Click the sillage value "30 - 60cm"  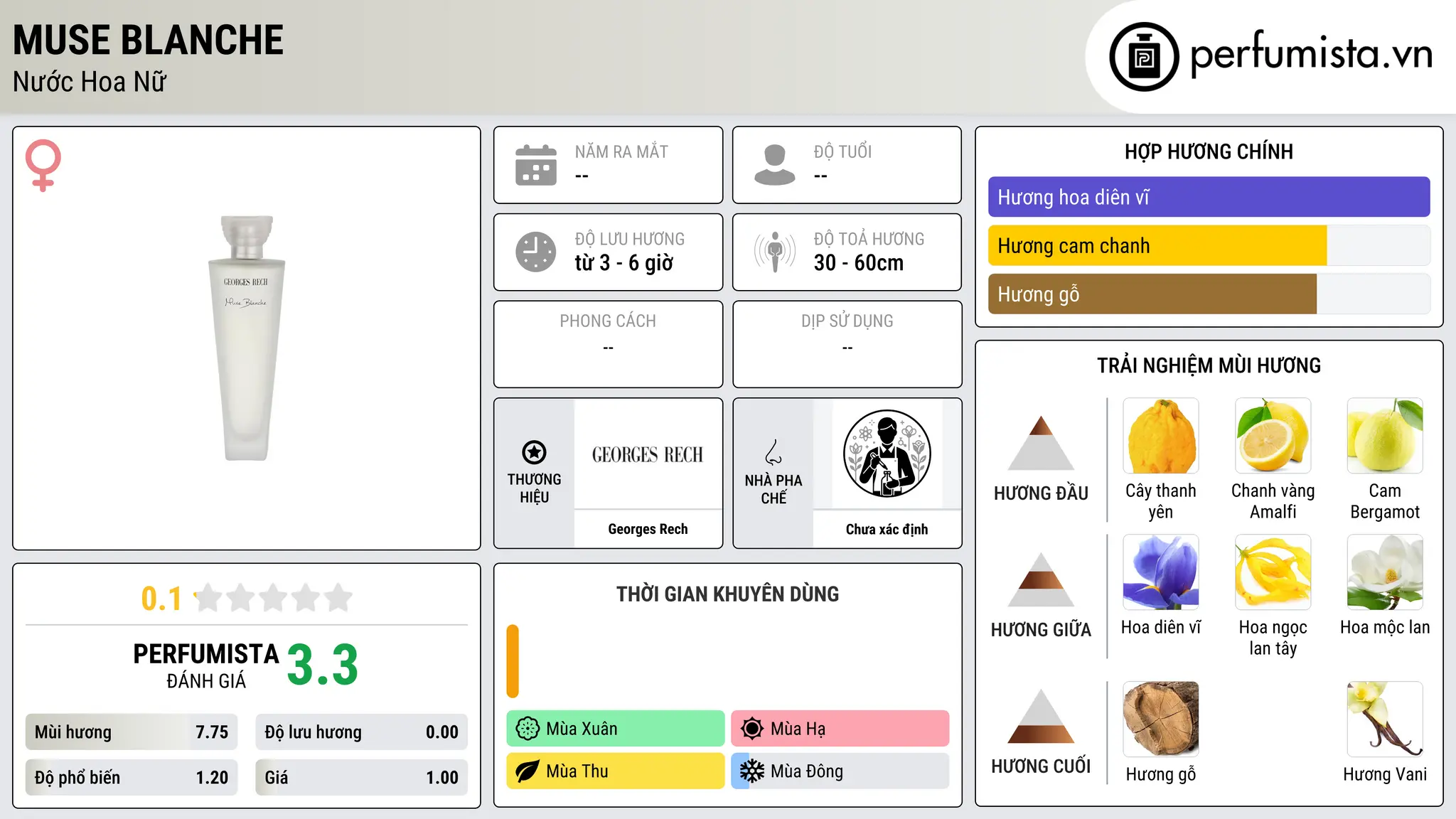pyautogui.click(x=859, y=263)
